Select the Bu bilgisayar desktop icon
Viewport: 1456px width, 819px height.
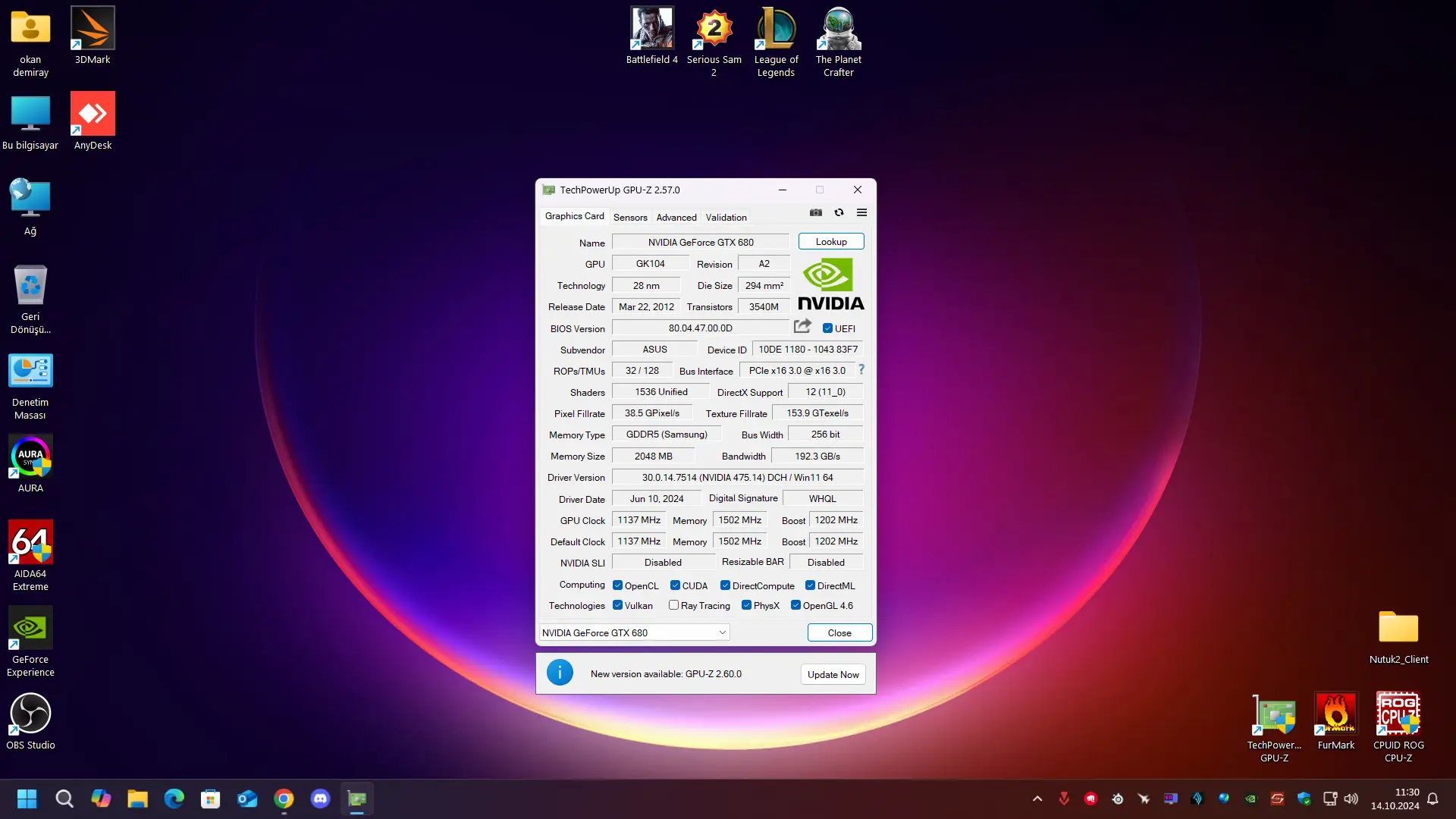coord(30,121)
